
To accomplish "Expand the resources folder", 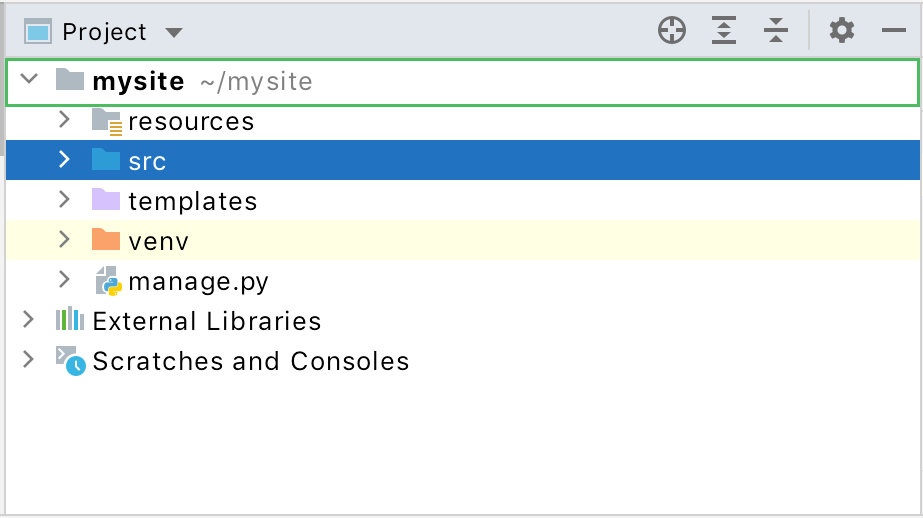I will click(x=65, y=120).
